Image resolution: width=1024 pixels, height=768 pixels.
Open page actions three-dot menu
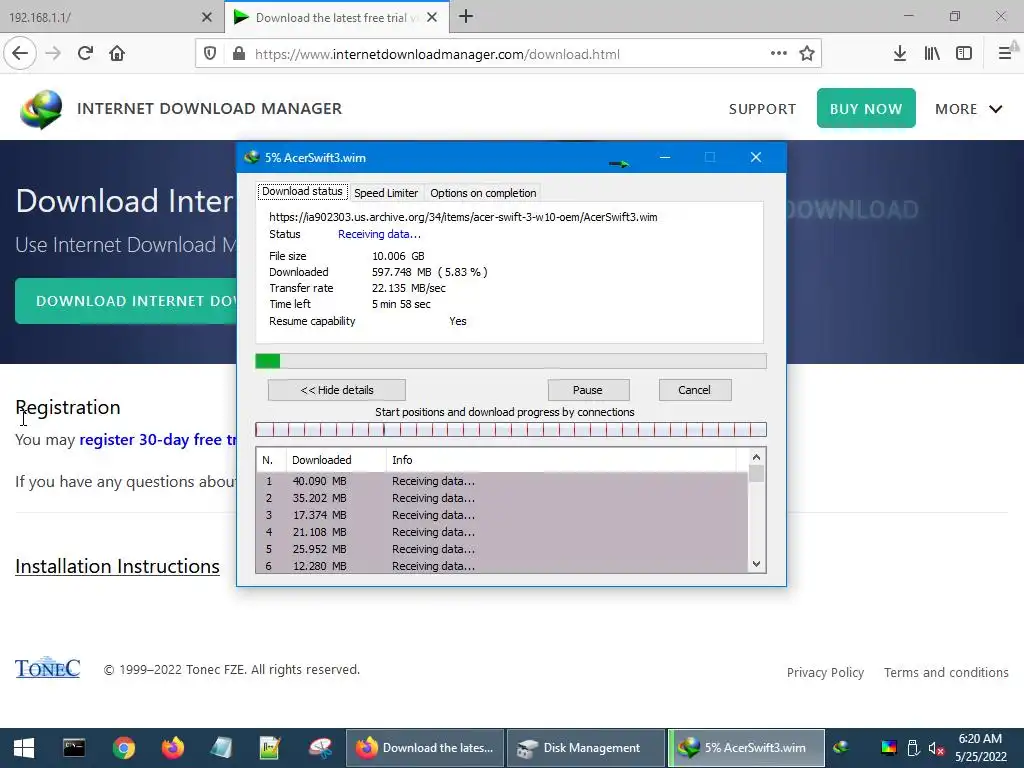(x=778, y=53)
